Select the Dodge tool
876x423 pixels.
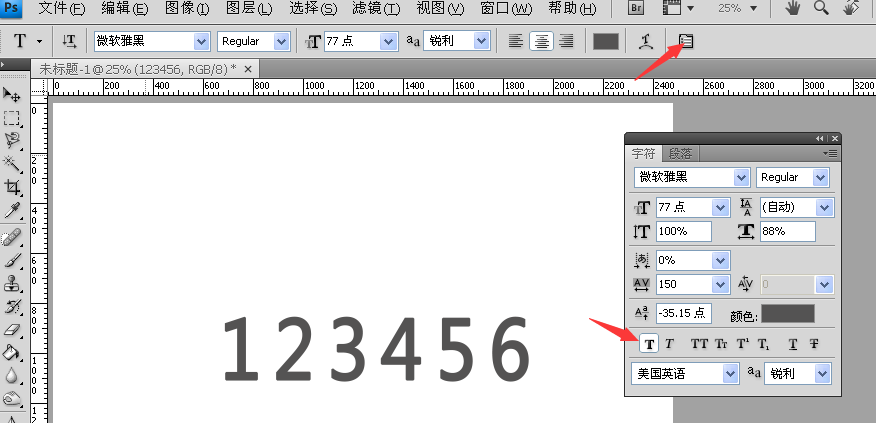coord(12,399)
